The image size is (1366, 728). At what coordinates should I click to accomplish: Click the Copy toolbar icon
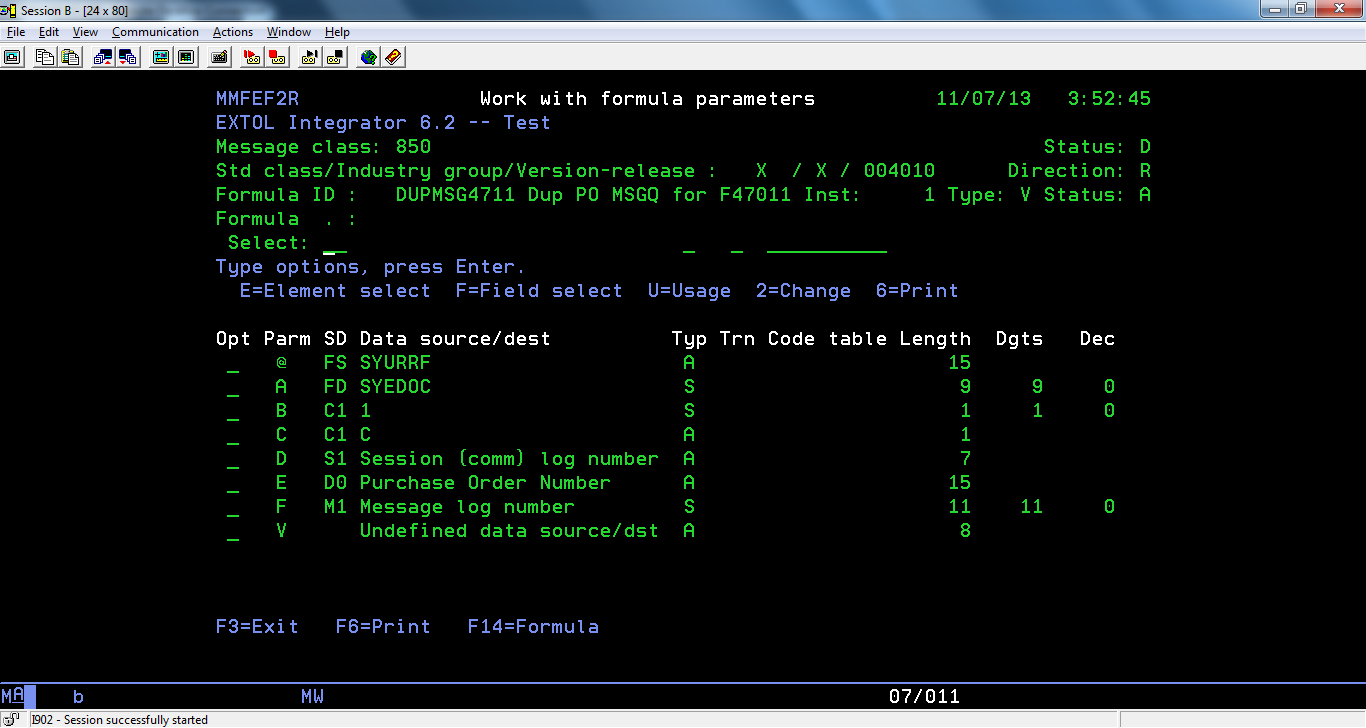[x=44, y=57]
